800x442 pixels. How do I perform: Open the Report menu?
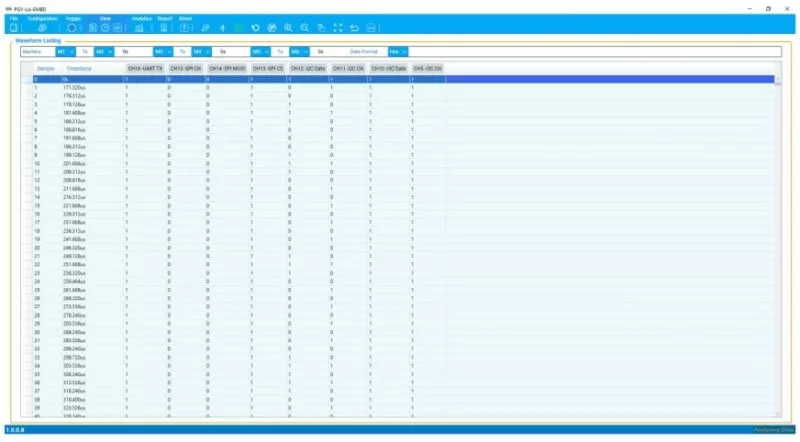click(x=165, y=18)
